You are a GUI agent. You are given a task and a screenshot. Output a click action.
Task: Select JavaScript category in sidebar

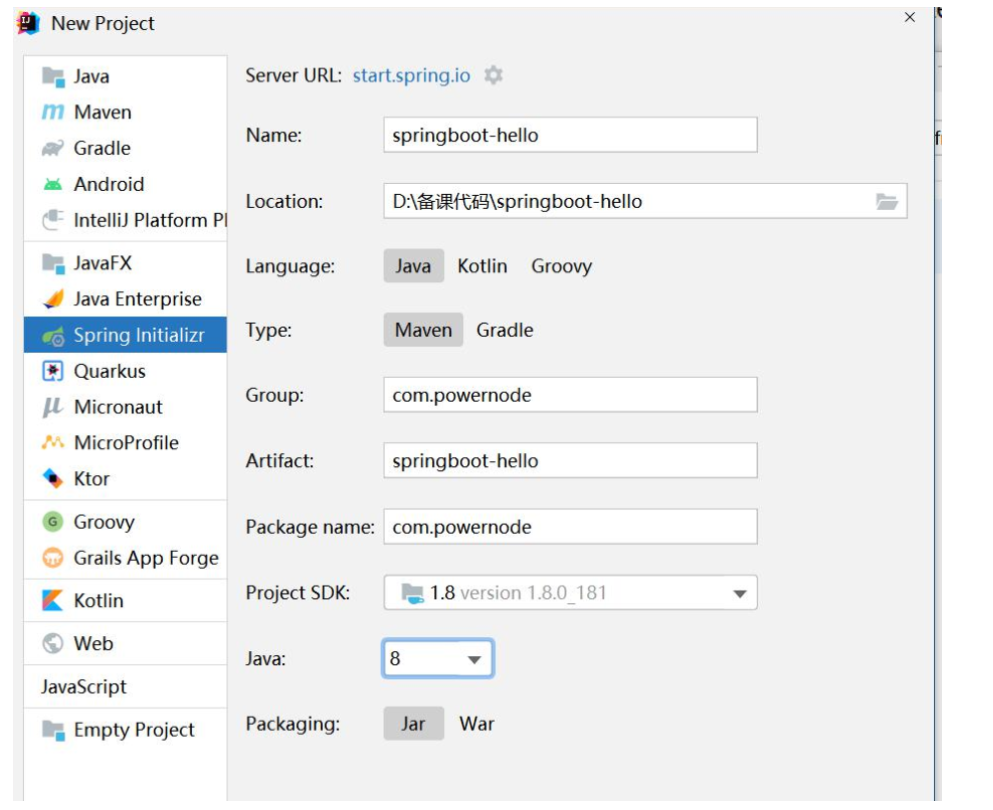tap(125, 687)
